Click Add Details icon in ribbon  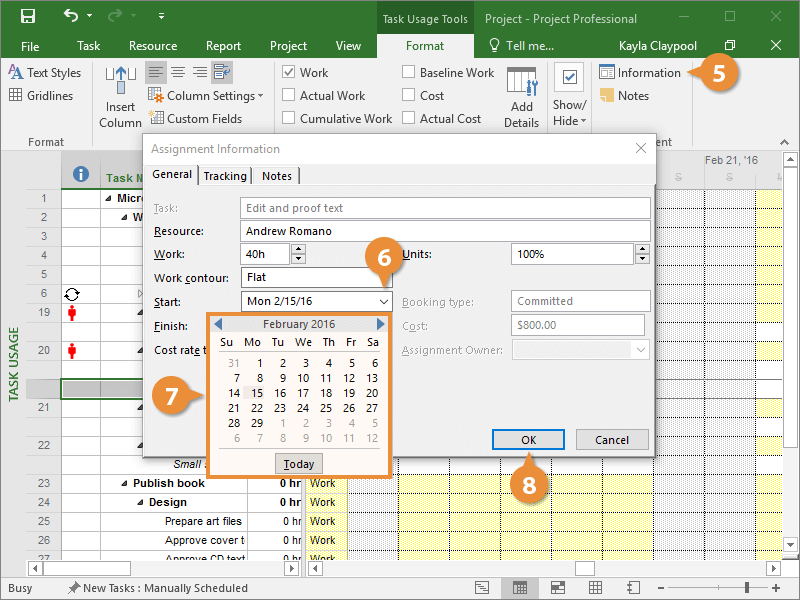coord(521,97)
